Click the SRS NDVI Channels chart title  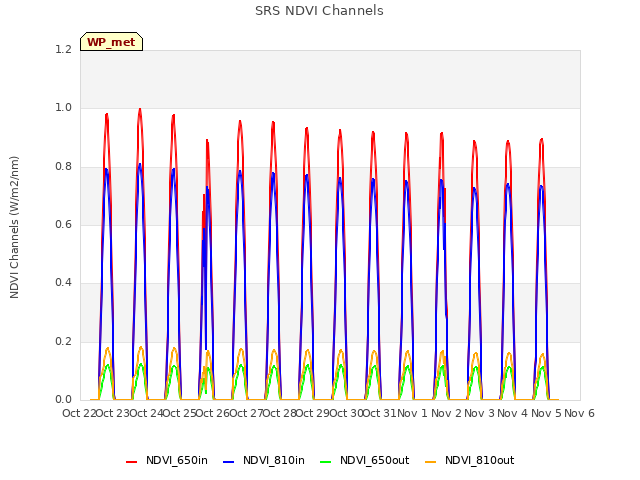(x=319, y=11)
